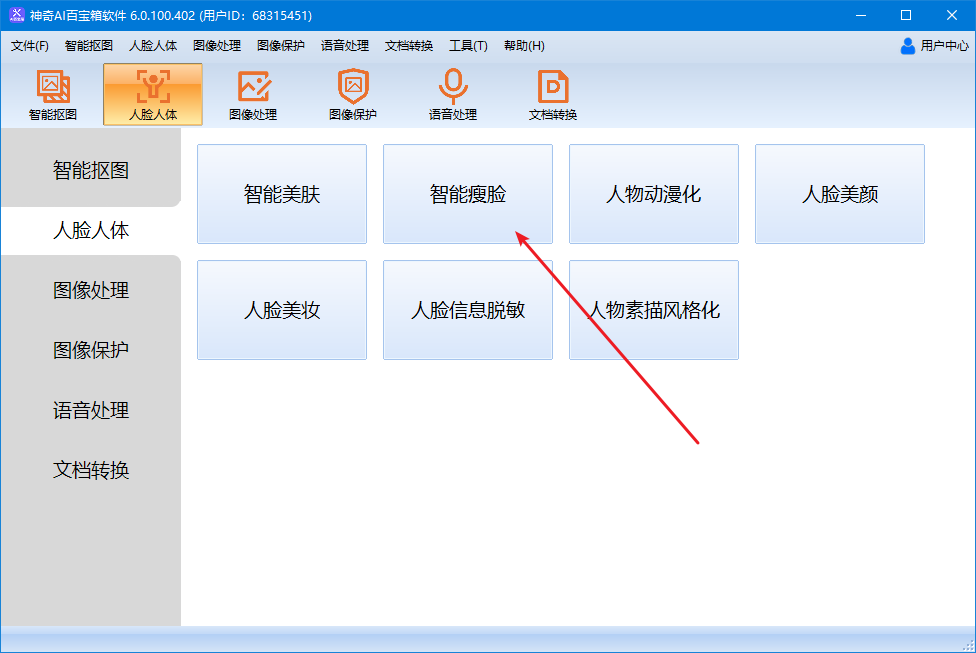The image size is (976, 653).
Task: Select the 人脸人体 toolbar icon
Action: point(153,95)
